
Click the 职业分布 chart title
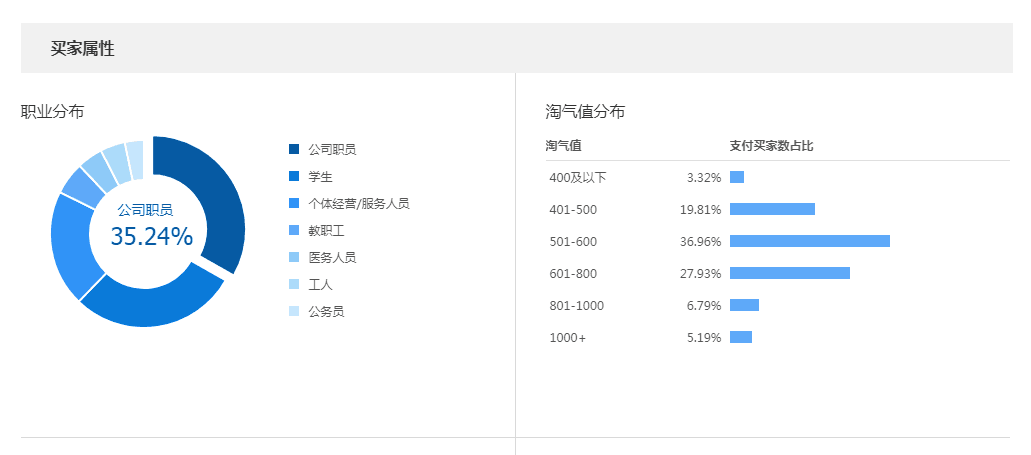pyautogui.click(x=53, y=111)
